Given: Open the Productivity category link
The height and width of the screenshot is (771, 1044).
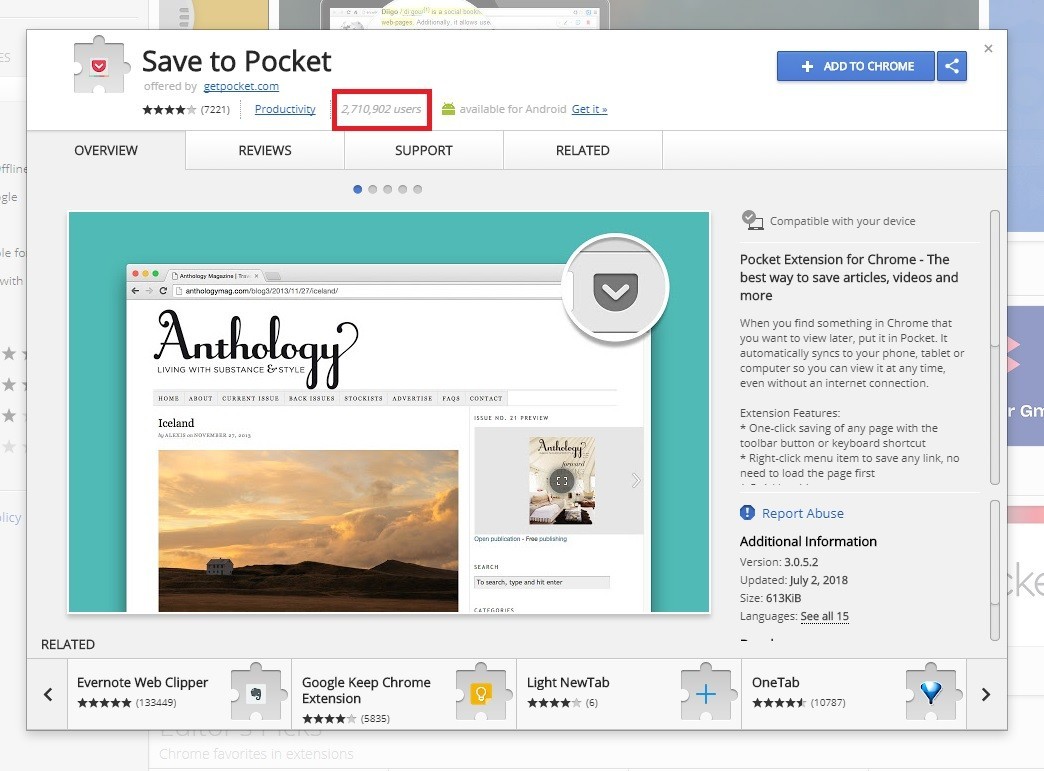Looking at the screenshot, I should (285, 109).
